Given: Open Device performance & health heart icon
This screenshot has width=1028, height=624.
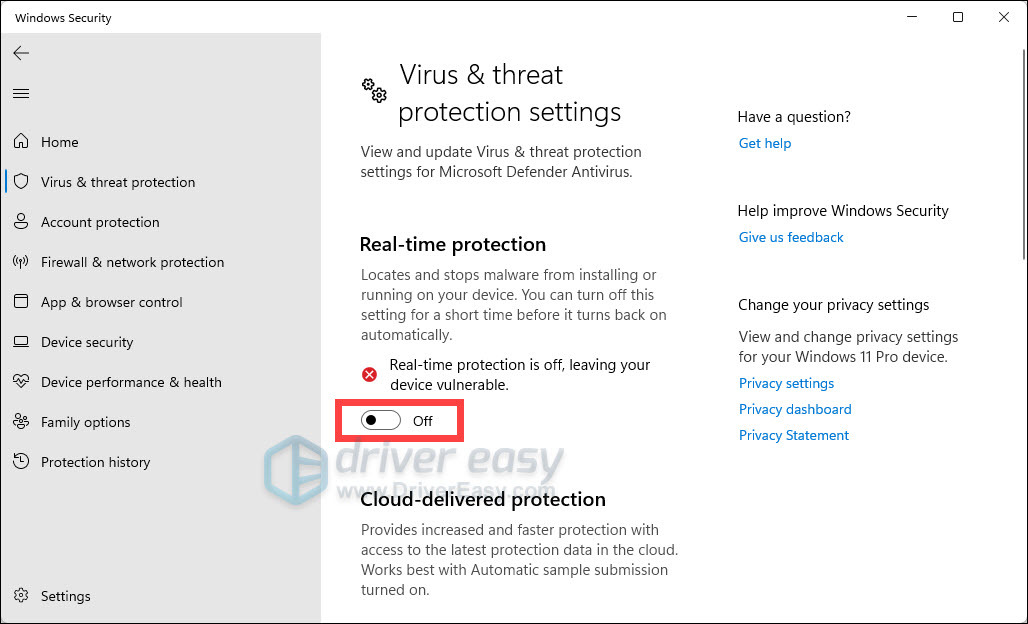Looking at the screenshot, I should [x=21, y=382].
